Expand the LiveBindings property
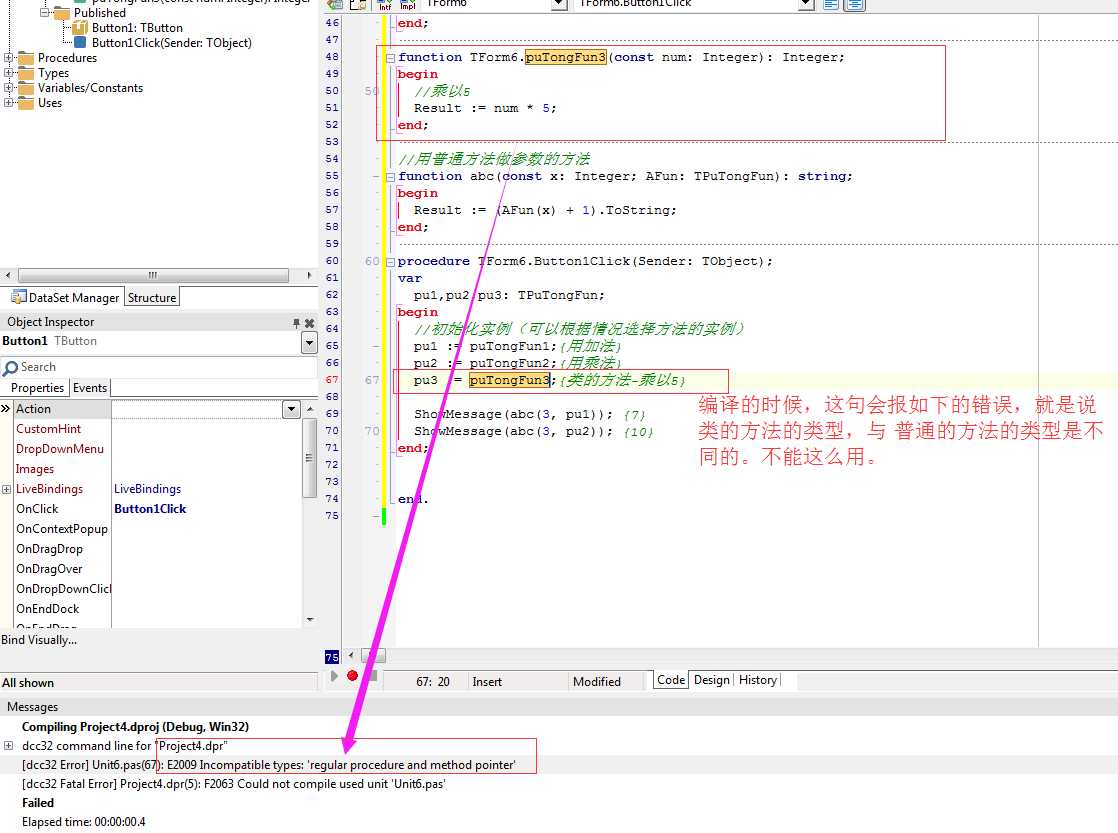1118x833 pixels. [x=6, y=489]
